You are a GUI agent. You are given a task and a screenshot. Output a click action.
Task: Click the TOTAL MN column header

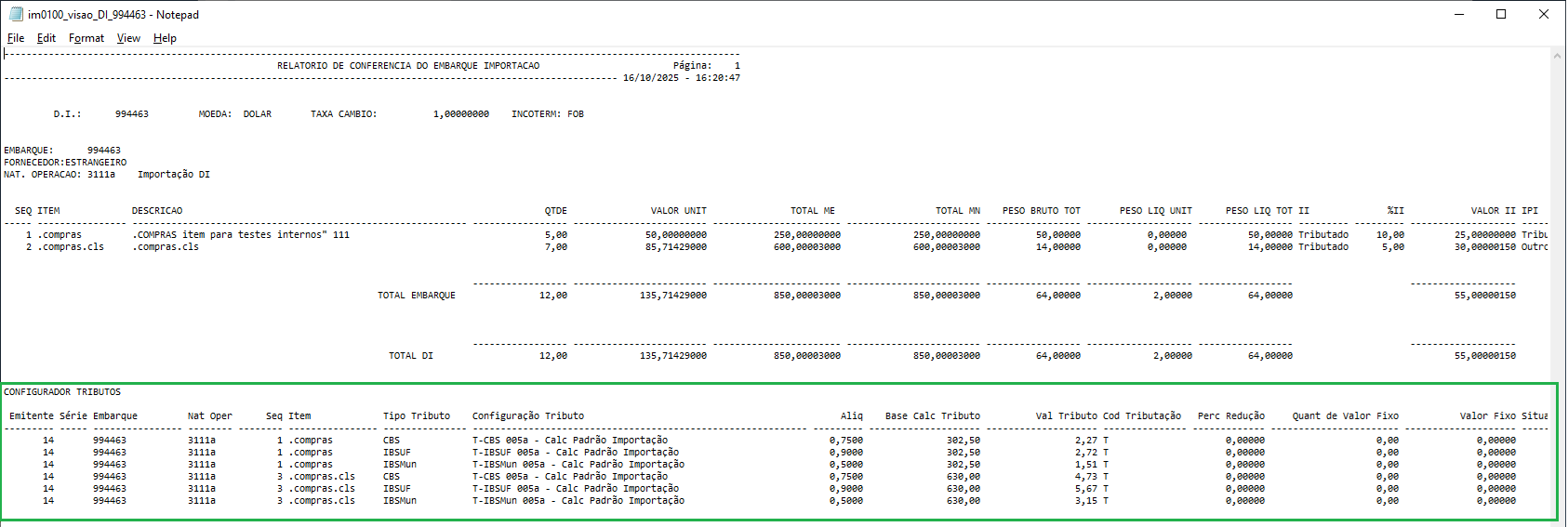click(958, 211)
